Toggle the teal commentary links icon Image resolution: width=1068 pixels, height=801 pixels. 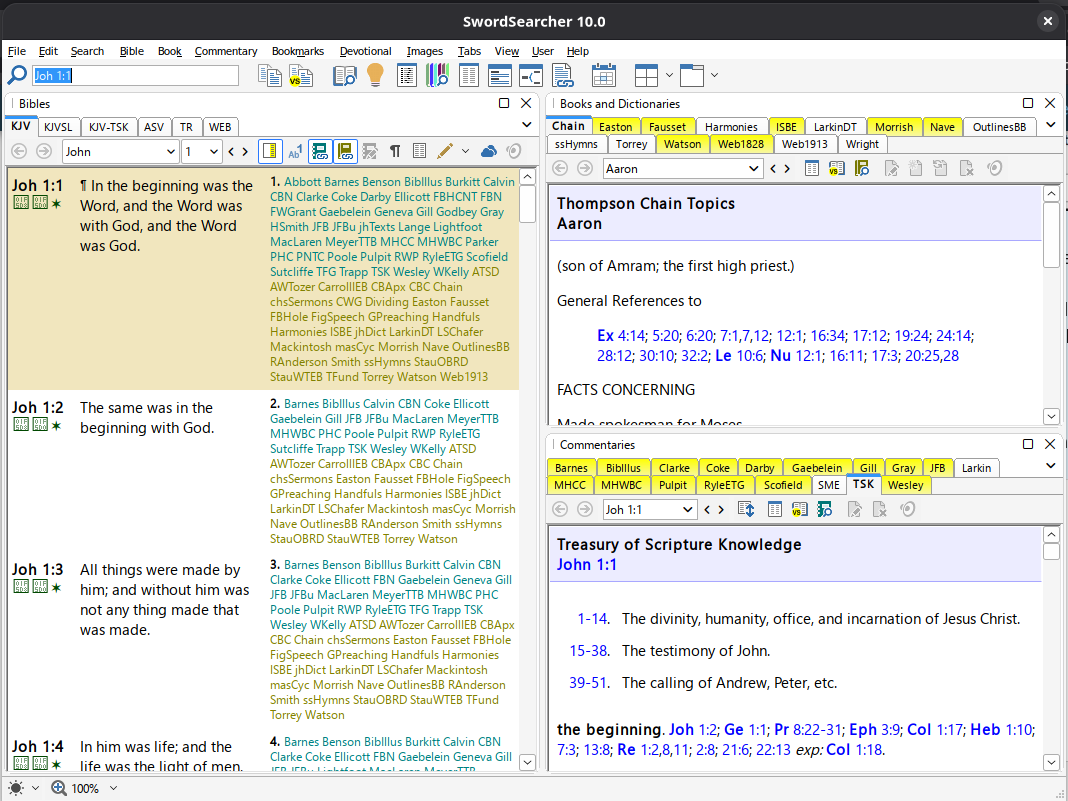coord(320,151)
